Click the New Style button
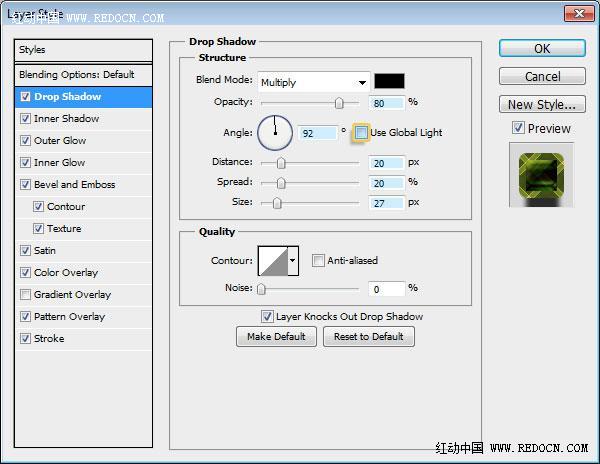Viewport: 600px width, 464px height. (542, 104)
